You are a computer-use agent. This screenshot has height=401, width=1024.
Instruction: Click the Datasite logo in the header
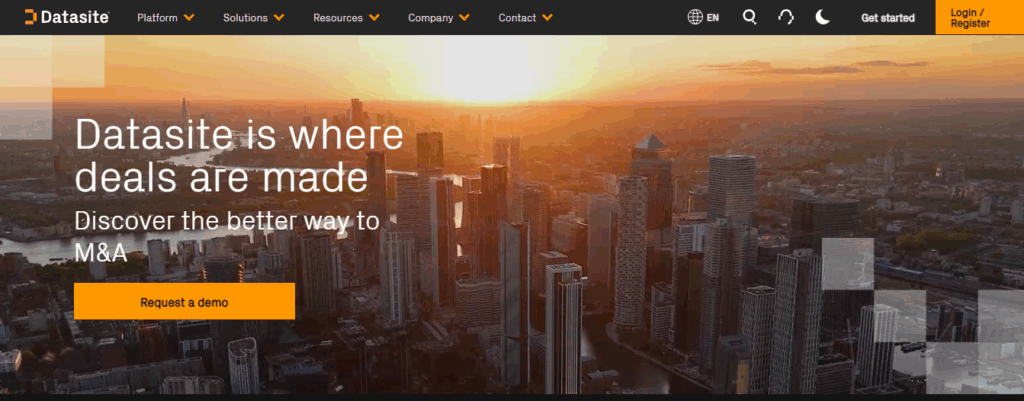click(66, 17)
